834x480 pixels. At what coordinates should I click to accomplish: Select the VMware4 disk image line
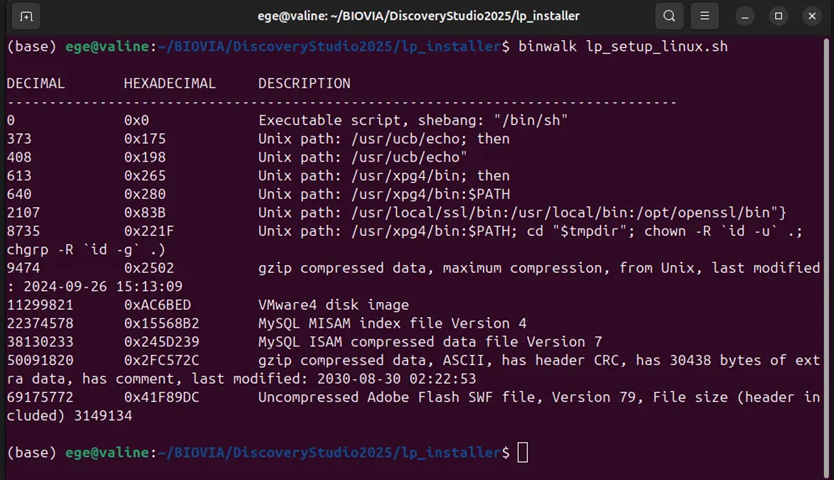pyautogui.click(x=208, y=305)
